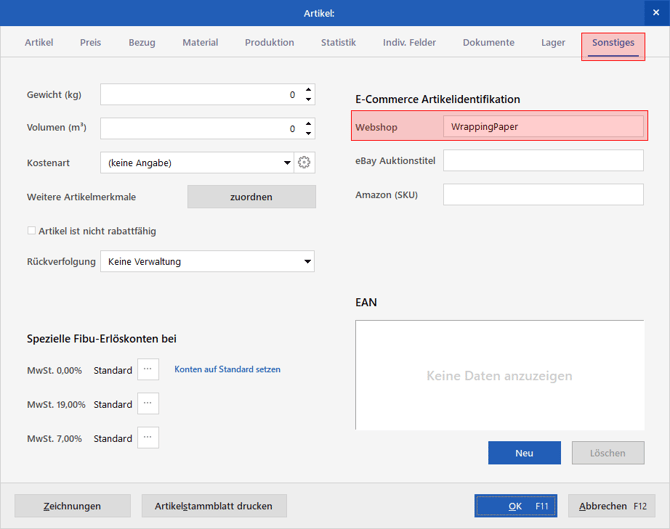Viewport: 670px width, 529px height.
Task: Switch to the Preis tab
Action: tap(91, 42)
